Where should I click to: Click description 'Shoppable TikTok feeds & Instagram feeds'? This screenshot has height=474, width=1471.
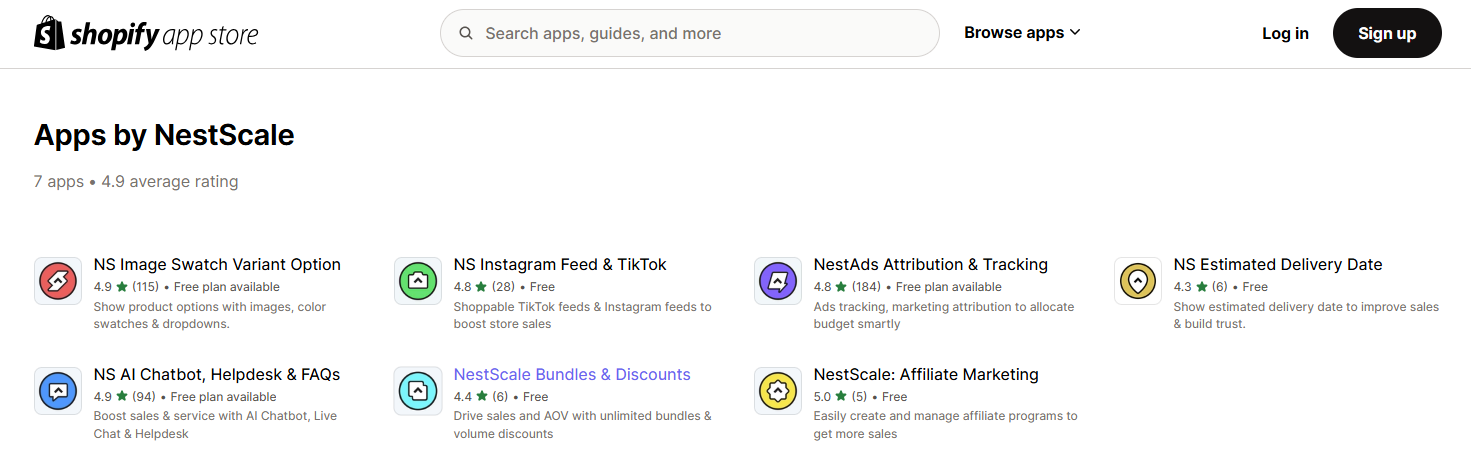pyautogui.click(x=582, y=315)
